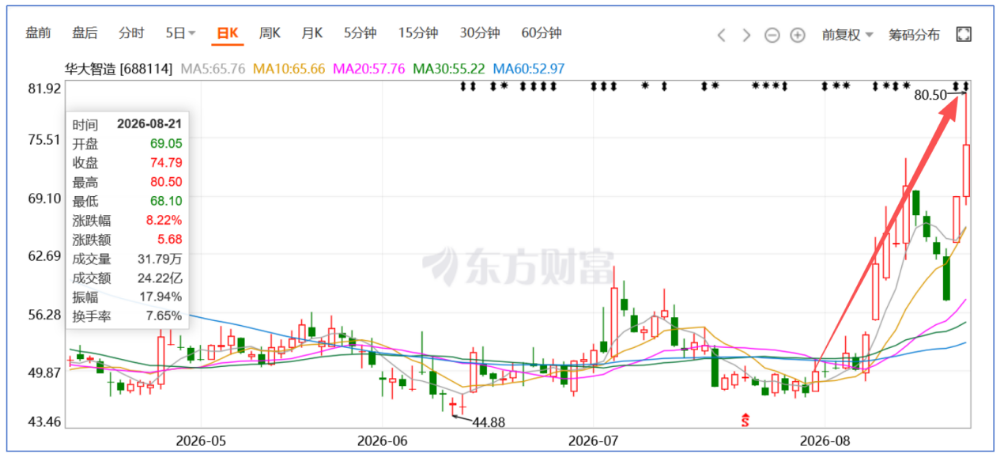
Task: Toggle fullscreen chart icon
Action: (964, 34)
